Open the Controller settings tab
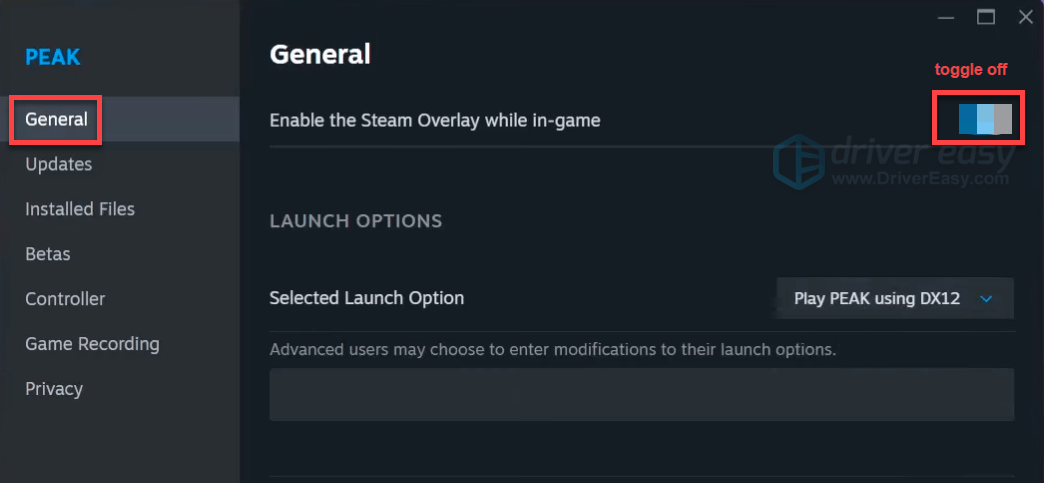Screen dimensions: 1044x483 65,299
